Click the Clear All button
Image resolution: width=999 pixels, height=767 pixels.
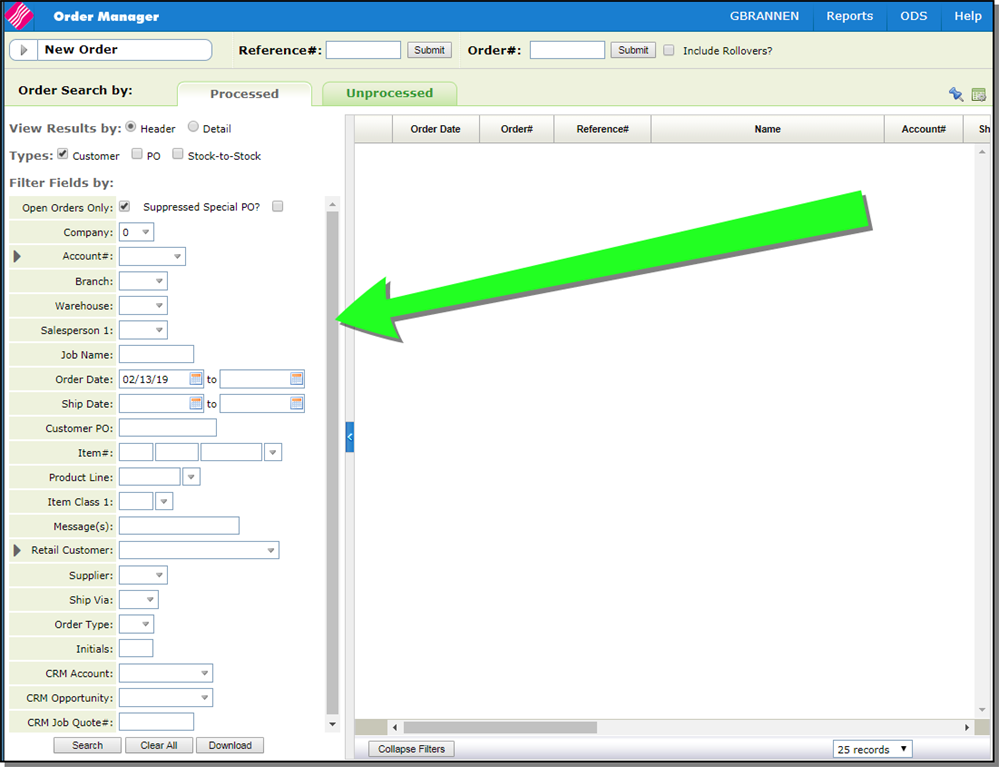[x=159, y=745]
